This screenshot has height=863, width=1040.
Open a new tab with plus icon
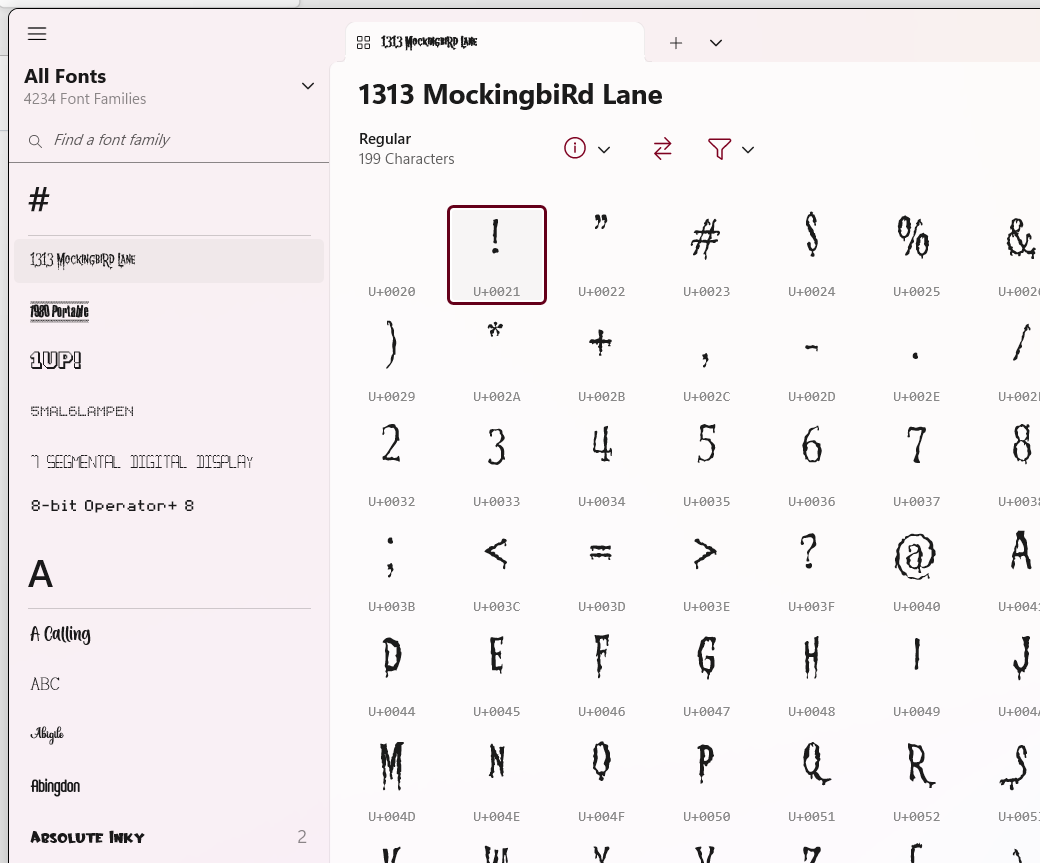click(x=676, y=43)
